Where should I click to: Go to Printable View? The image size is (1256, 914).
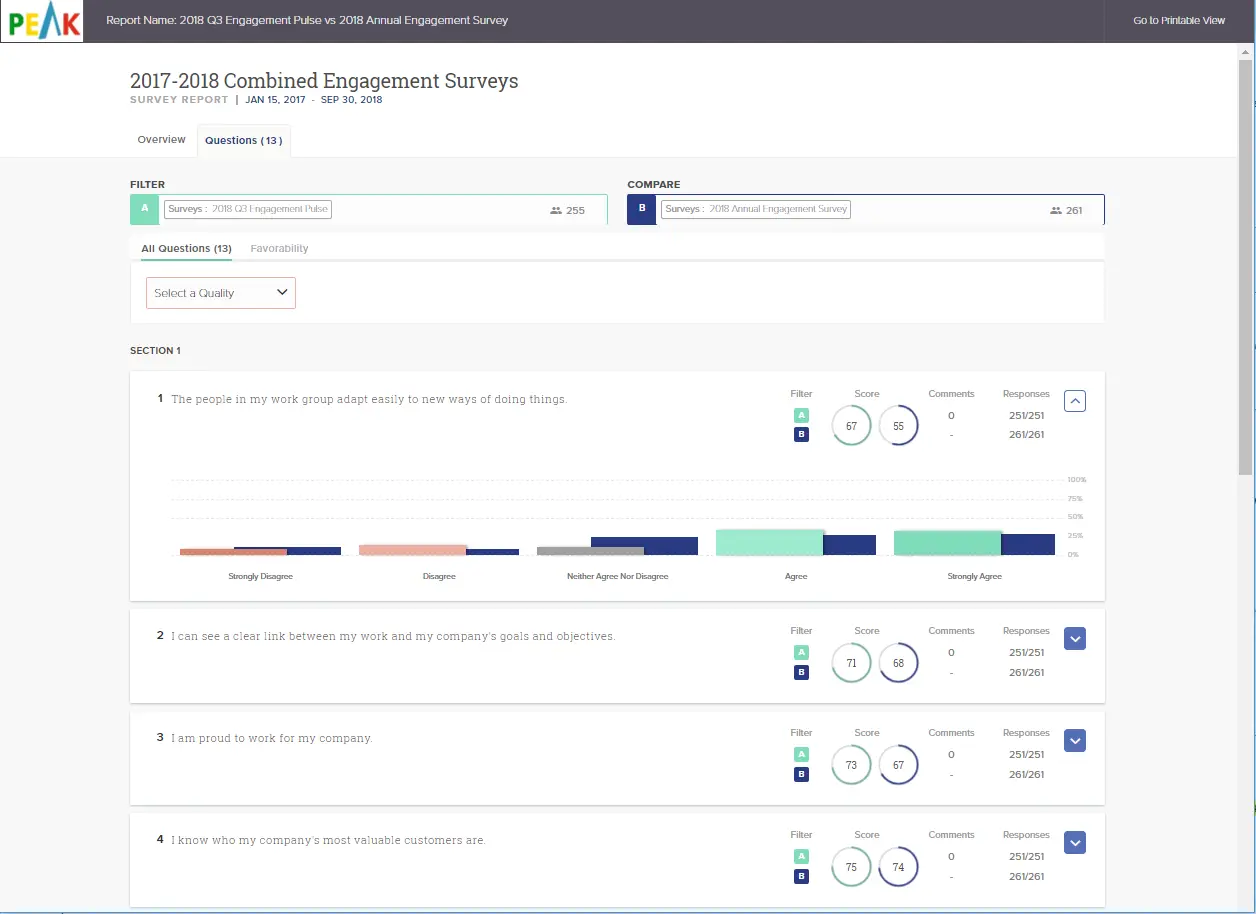[x=1178, y=21]
